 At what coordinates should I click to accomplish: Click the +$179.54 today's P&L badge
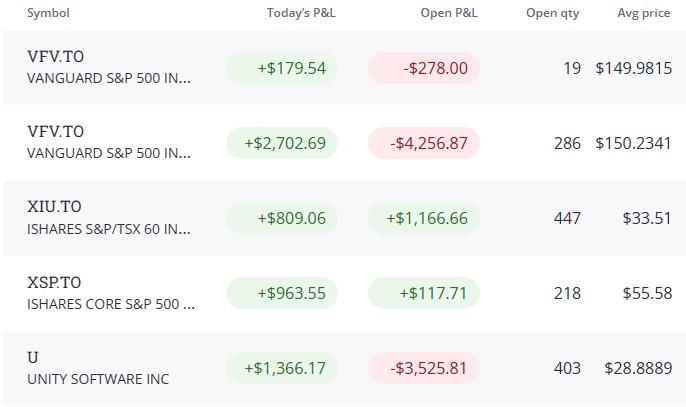[282, 68]
